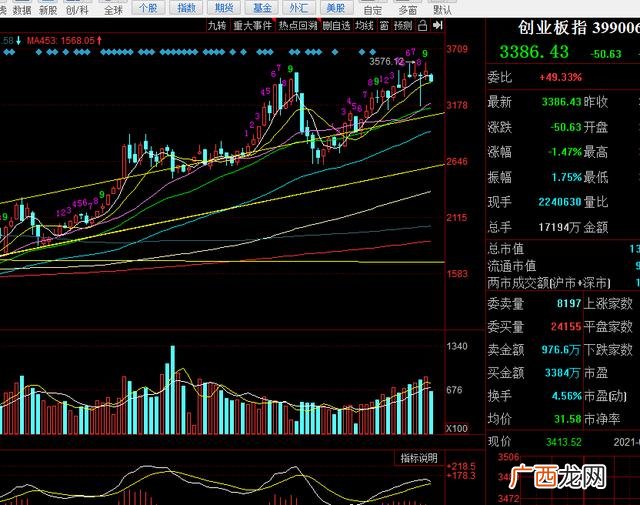
Task: Click the 1340 volume axis label
Action: click(457, 347)
